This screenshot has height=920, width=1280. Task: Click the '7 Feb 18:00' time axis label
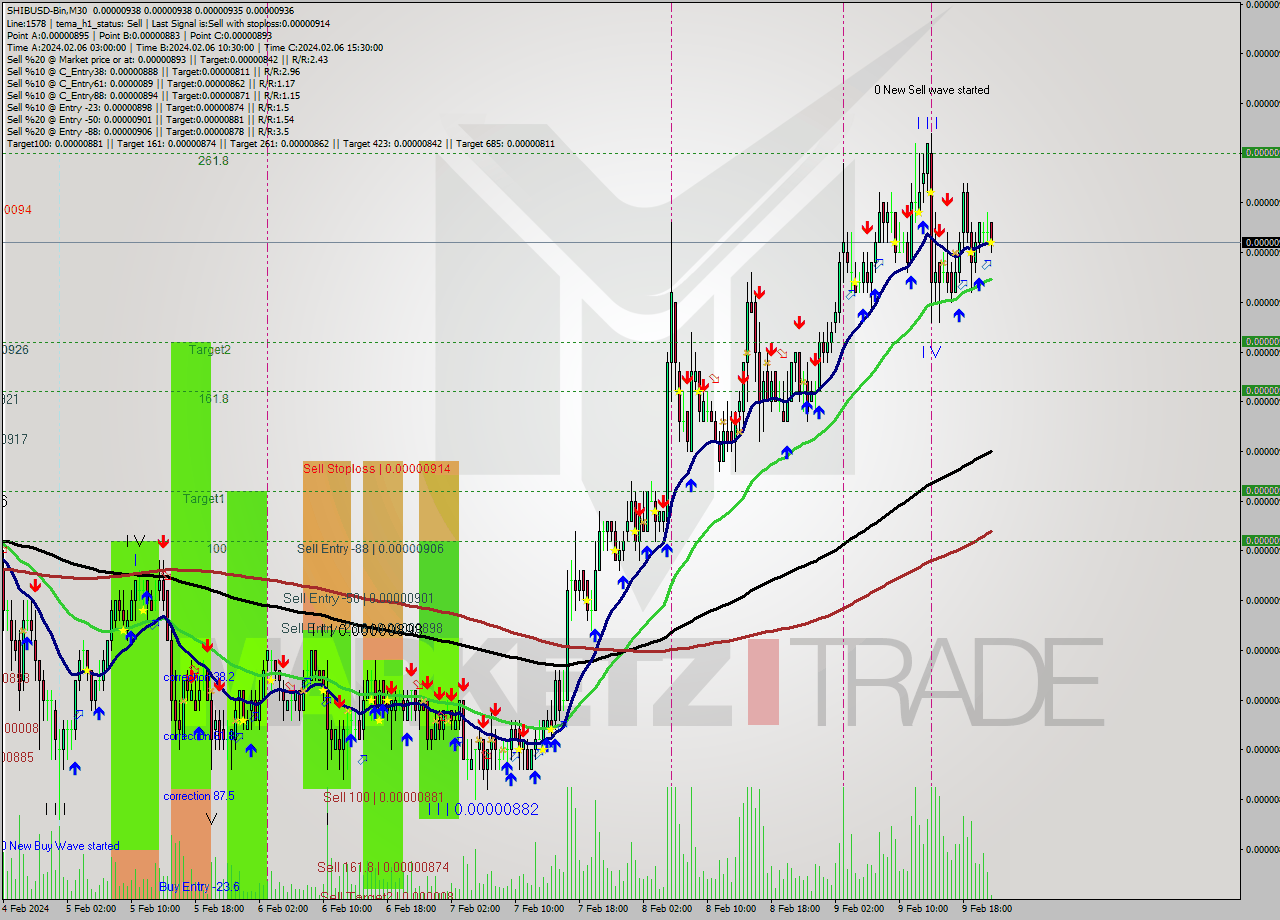[603, 909]
